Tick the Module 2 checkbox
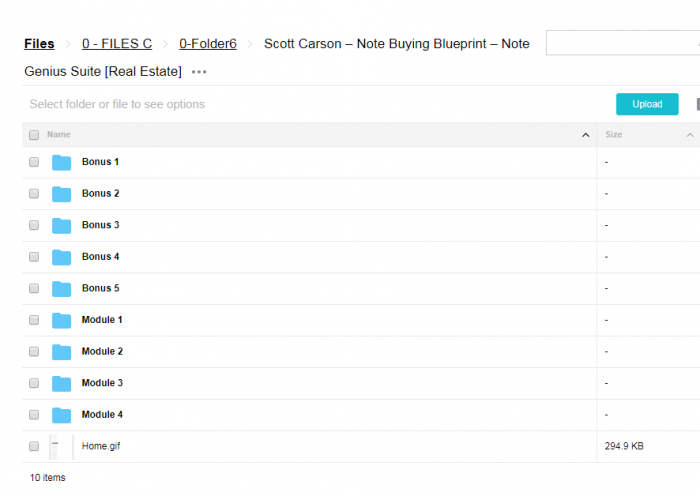Viewport: 700px width, 496px height. [34, 352]
